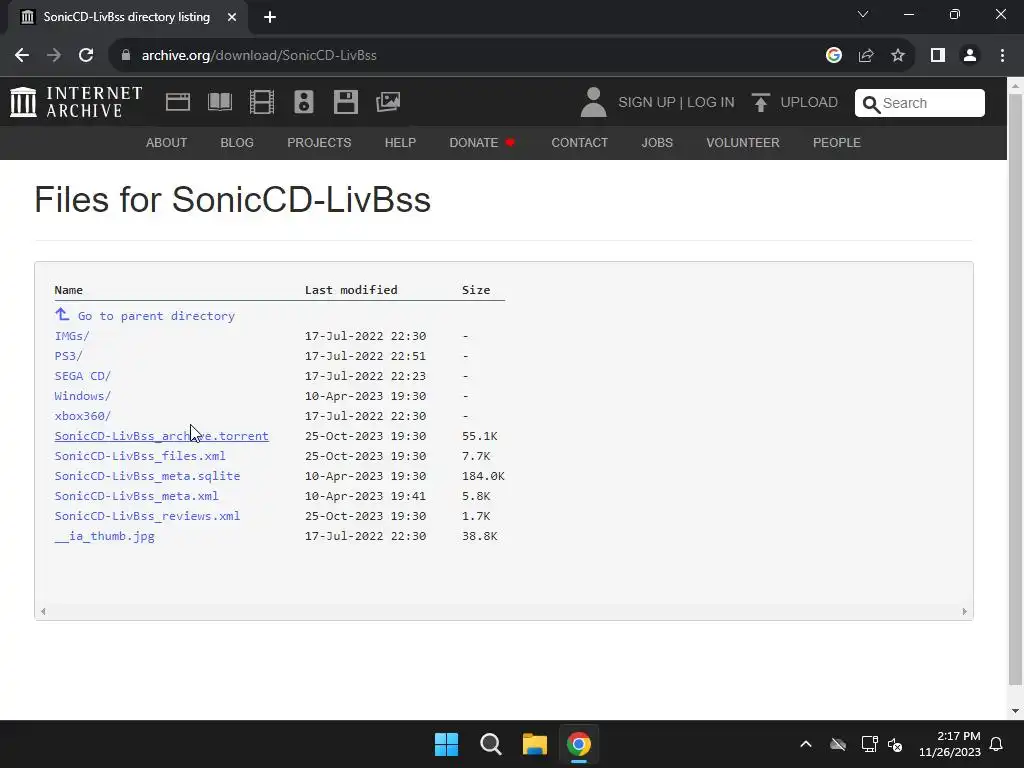Open __ia_thumb.jpg file
The image size is (1024, 768).
[x=104, y=536]
